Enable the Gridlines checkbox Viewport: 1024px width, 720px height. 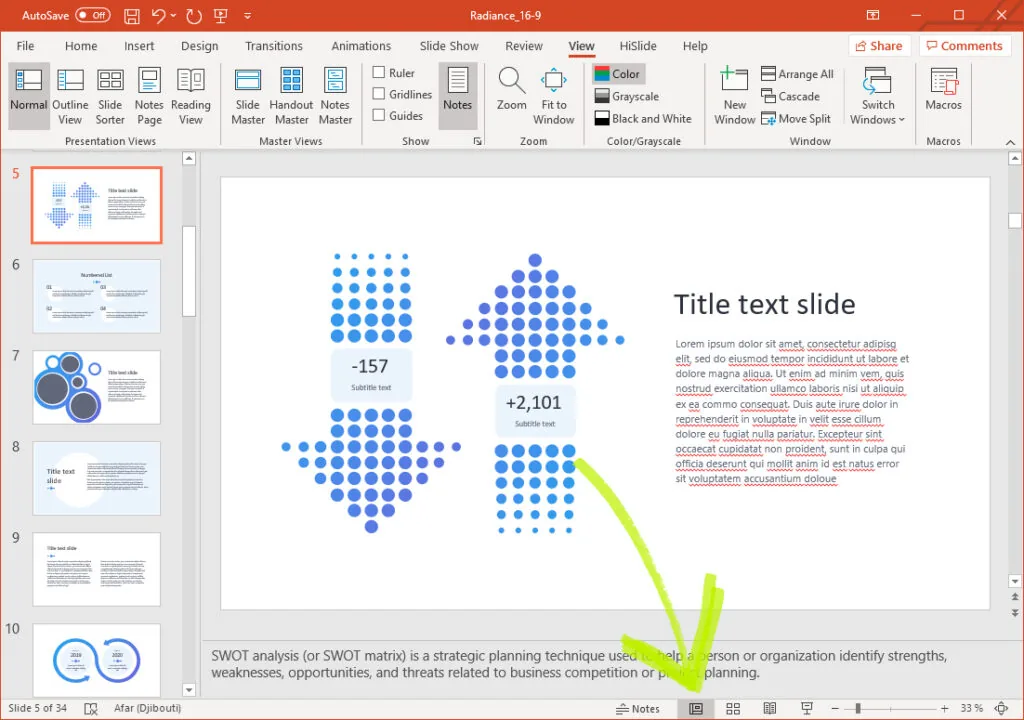[378, 94]
